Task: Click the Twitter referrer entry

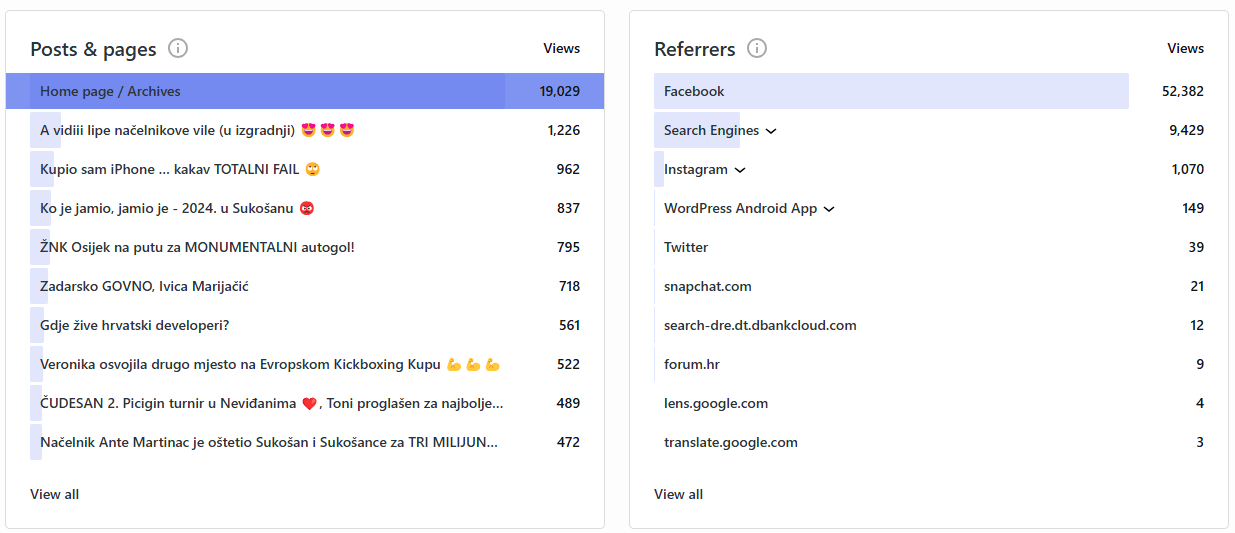Action: pyautogui.click(x=686, y=247)
